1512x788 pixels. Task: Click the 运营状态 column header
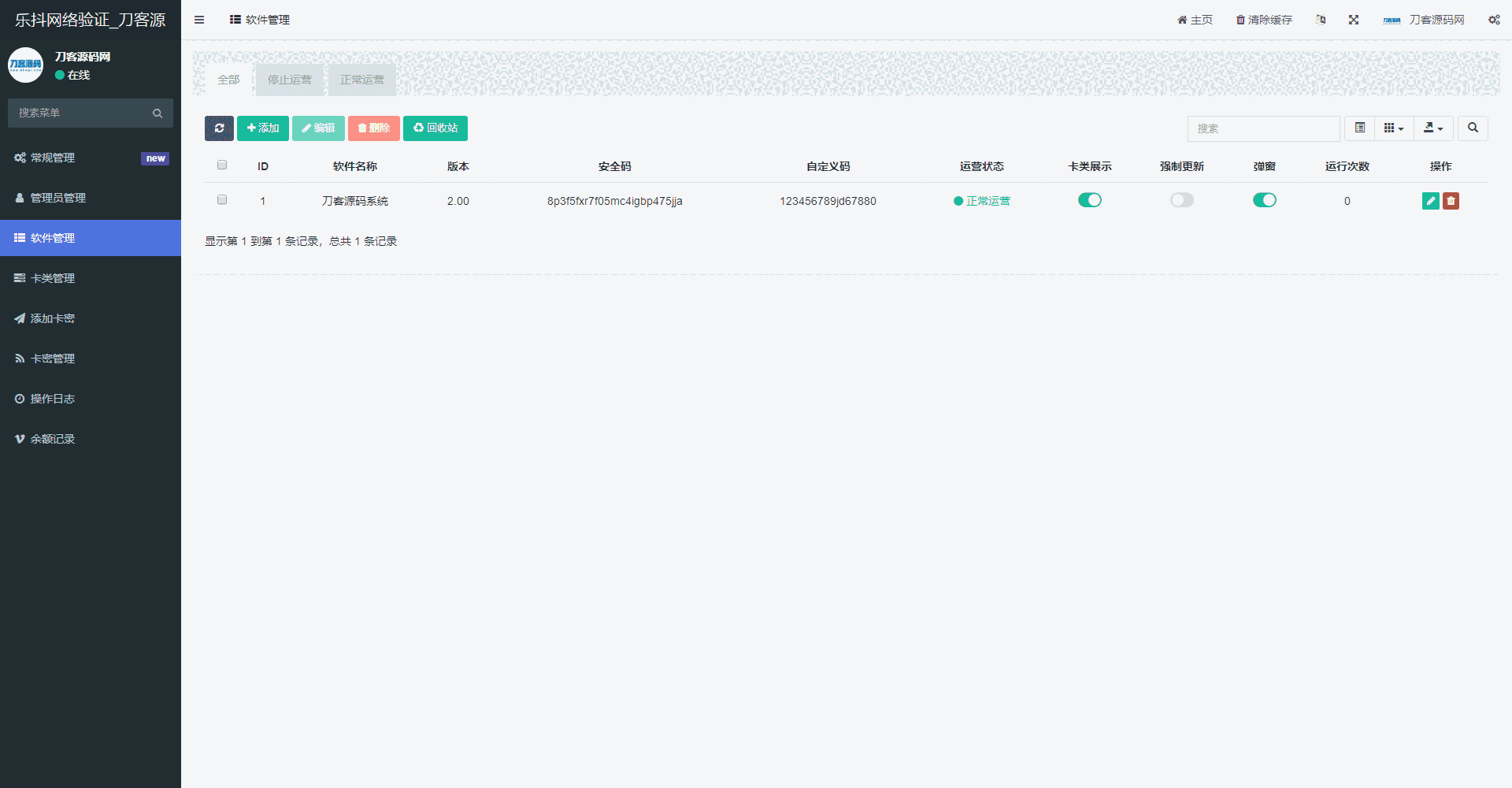click(x=982, y=166)
